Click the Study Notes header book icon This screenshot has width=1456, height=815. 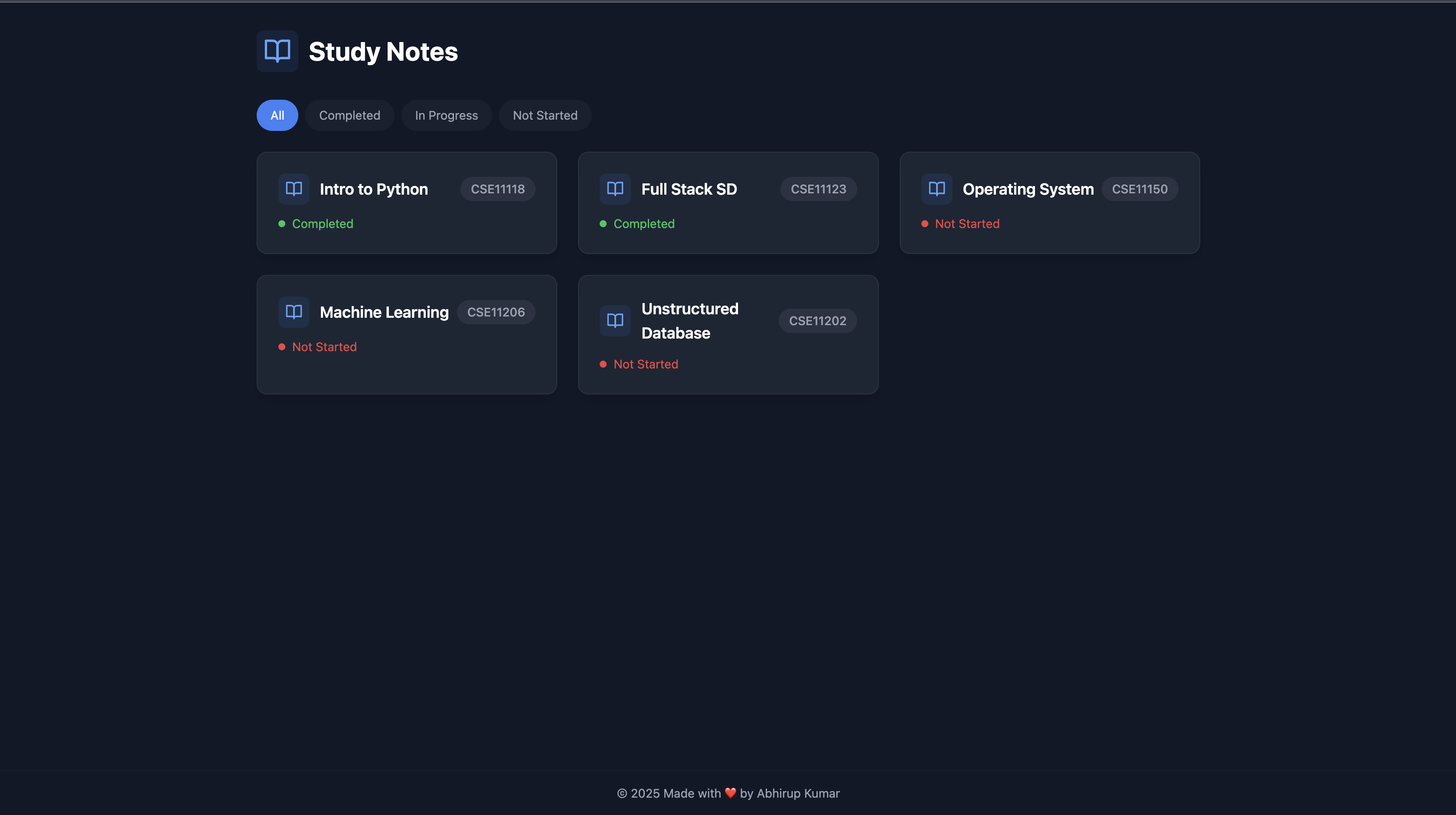[277, 51]
